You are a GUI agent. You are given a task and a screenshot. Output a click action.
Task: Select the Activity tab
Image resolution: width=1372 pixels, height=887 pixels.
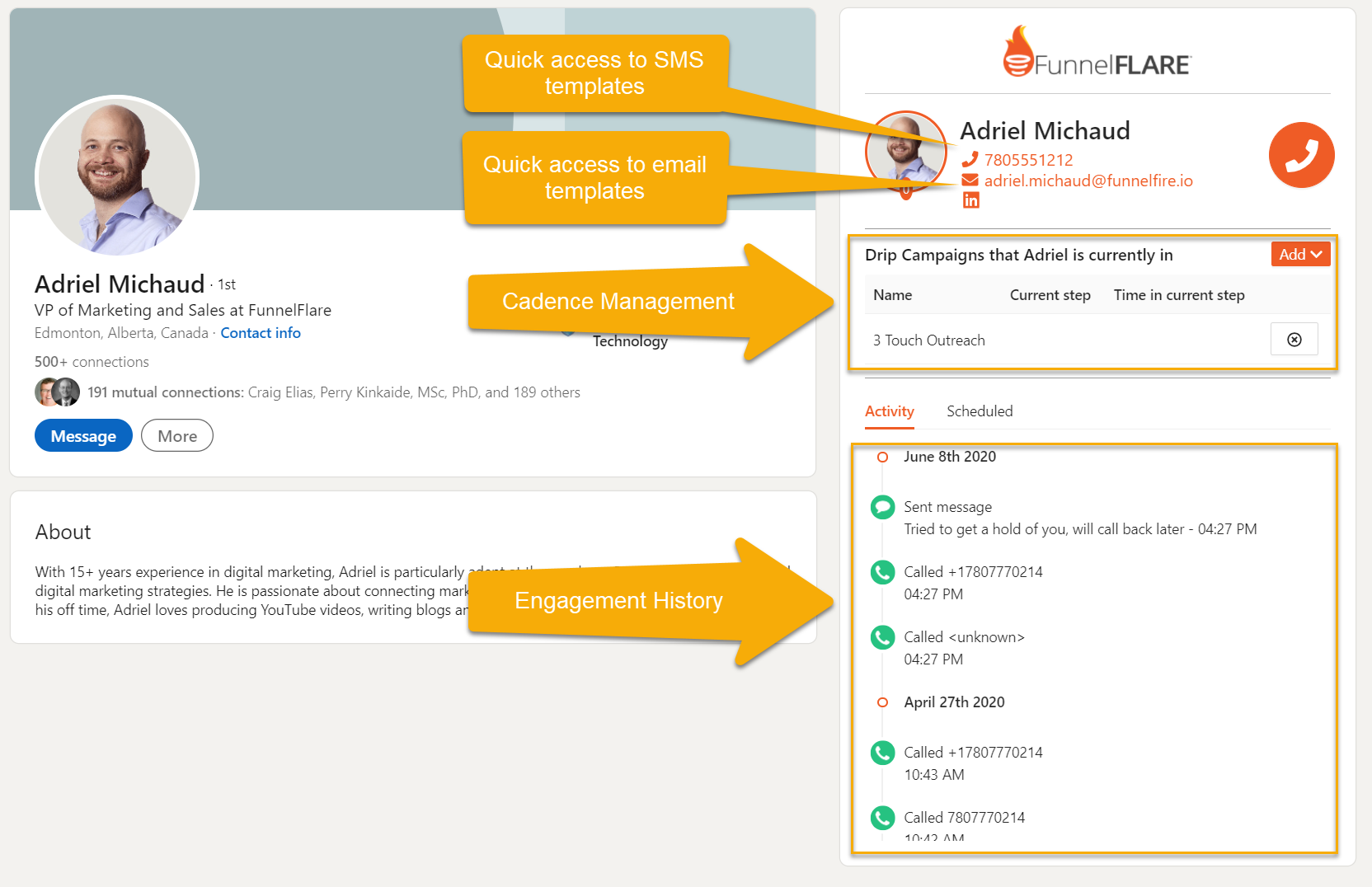tap(889, 411)
